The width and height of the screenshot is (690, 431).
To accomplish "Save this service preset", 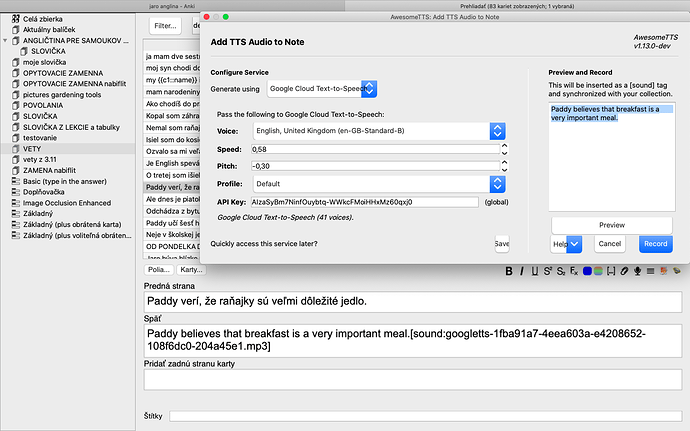I will pos(502,243).
